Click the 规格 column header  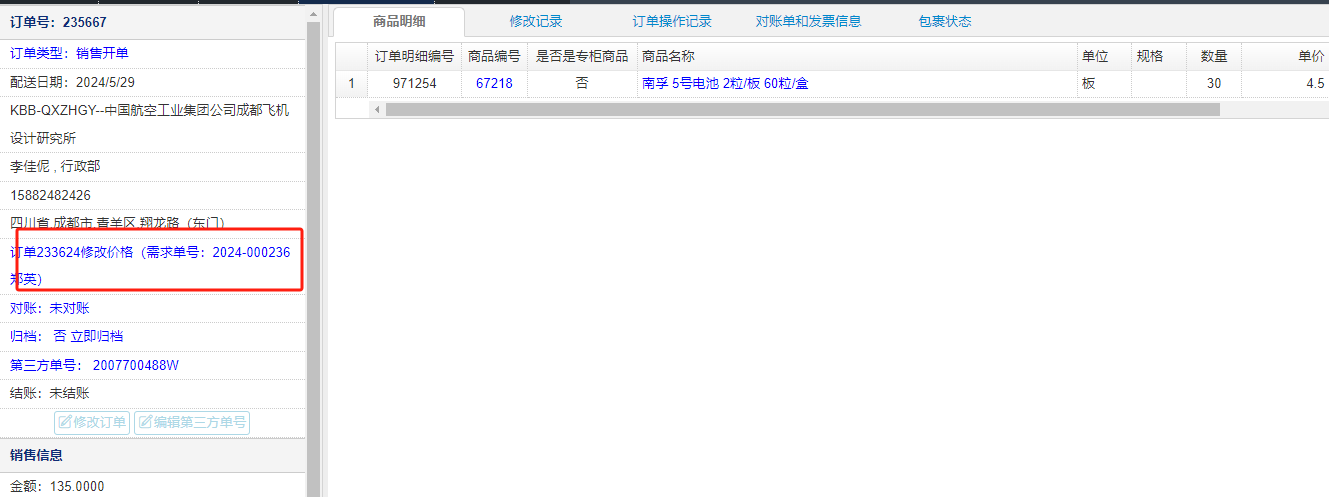(x=1159, y=56)
